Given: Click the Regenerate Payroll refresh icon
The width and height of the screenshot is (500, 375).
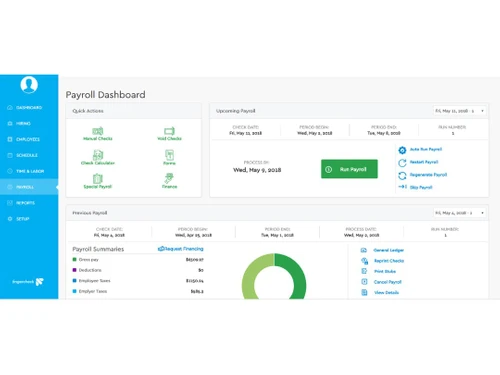Looking at the screenshot, I should pos(402,175).
